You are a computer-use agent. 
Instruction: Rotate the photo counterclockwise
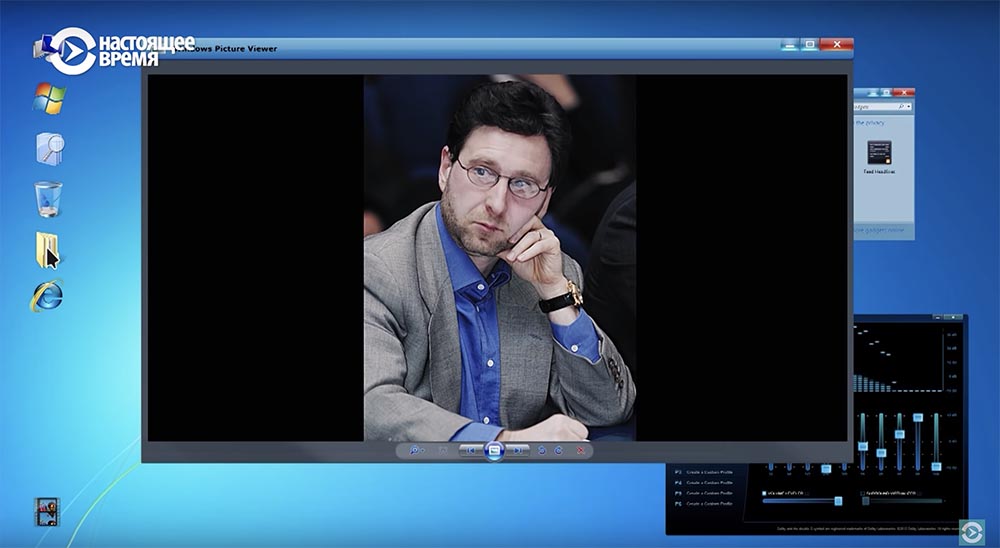tap(541, 450)
